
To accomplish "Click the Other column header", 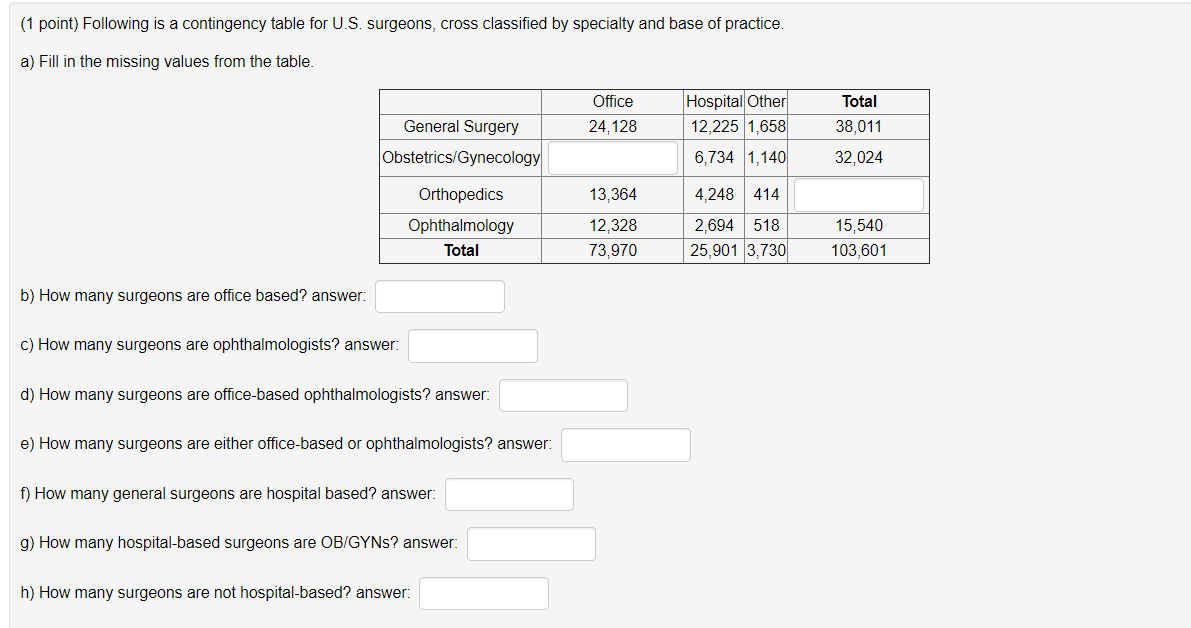I will (767, 102).
